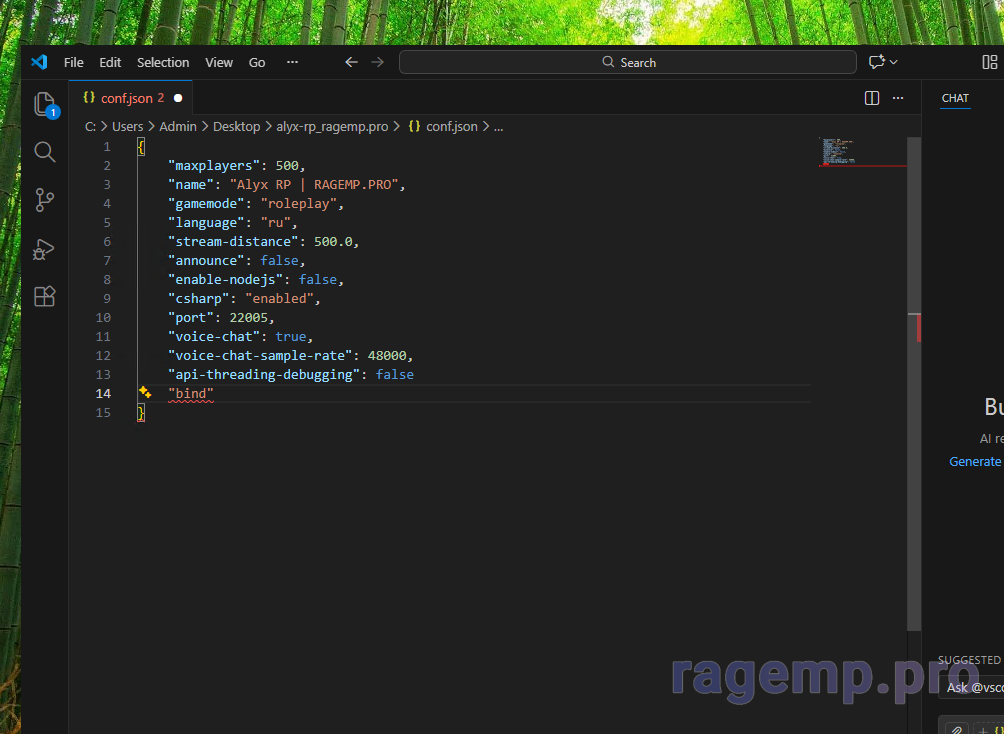Open the Extensions view
The image size is (1004, 734).
pyautogui.click(x=44, y=296)
